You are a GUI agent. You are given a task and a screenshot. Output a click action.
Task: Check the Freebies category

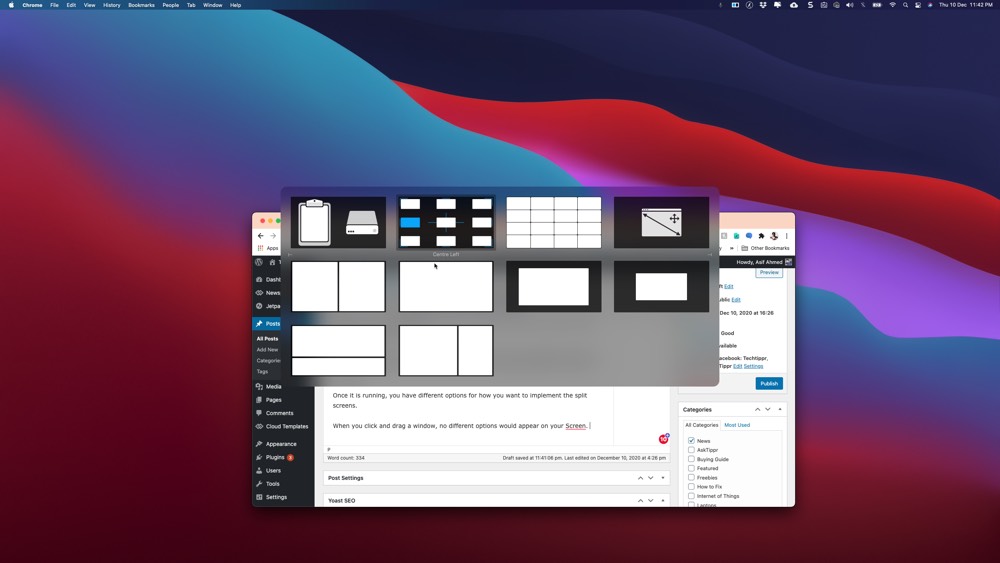coord(691,477)
